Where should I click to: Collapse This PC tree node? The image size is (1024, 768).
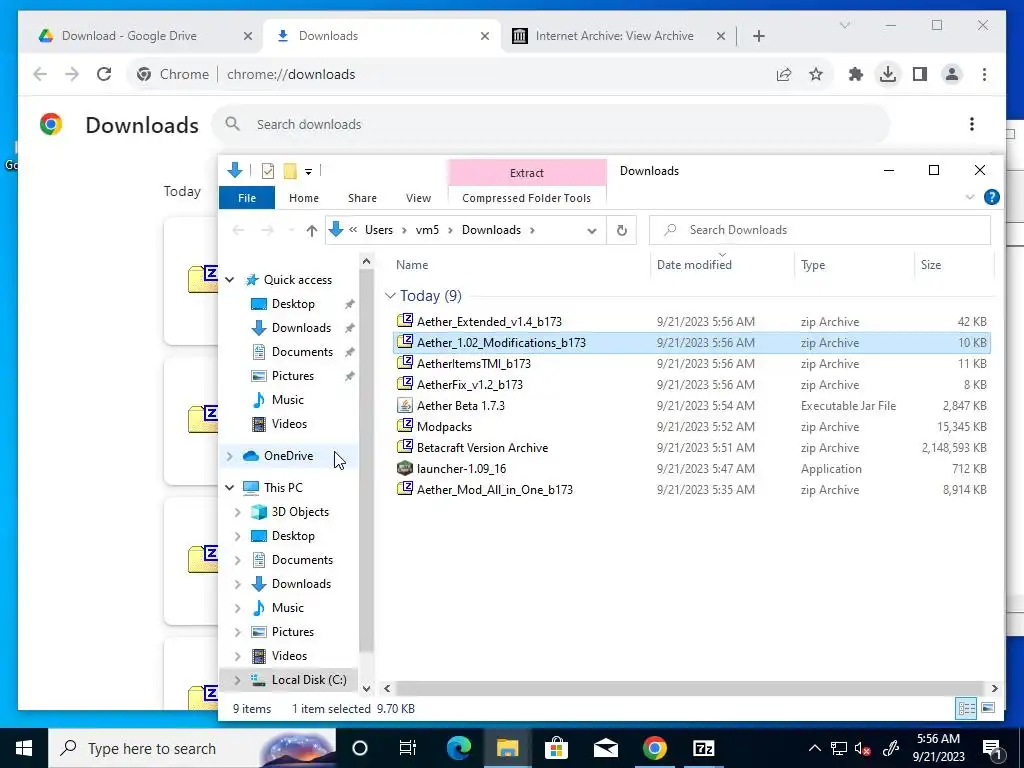pyautogui.click(x=229, y=487)
